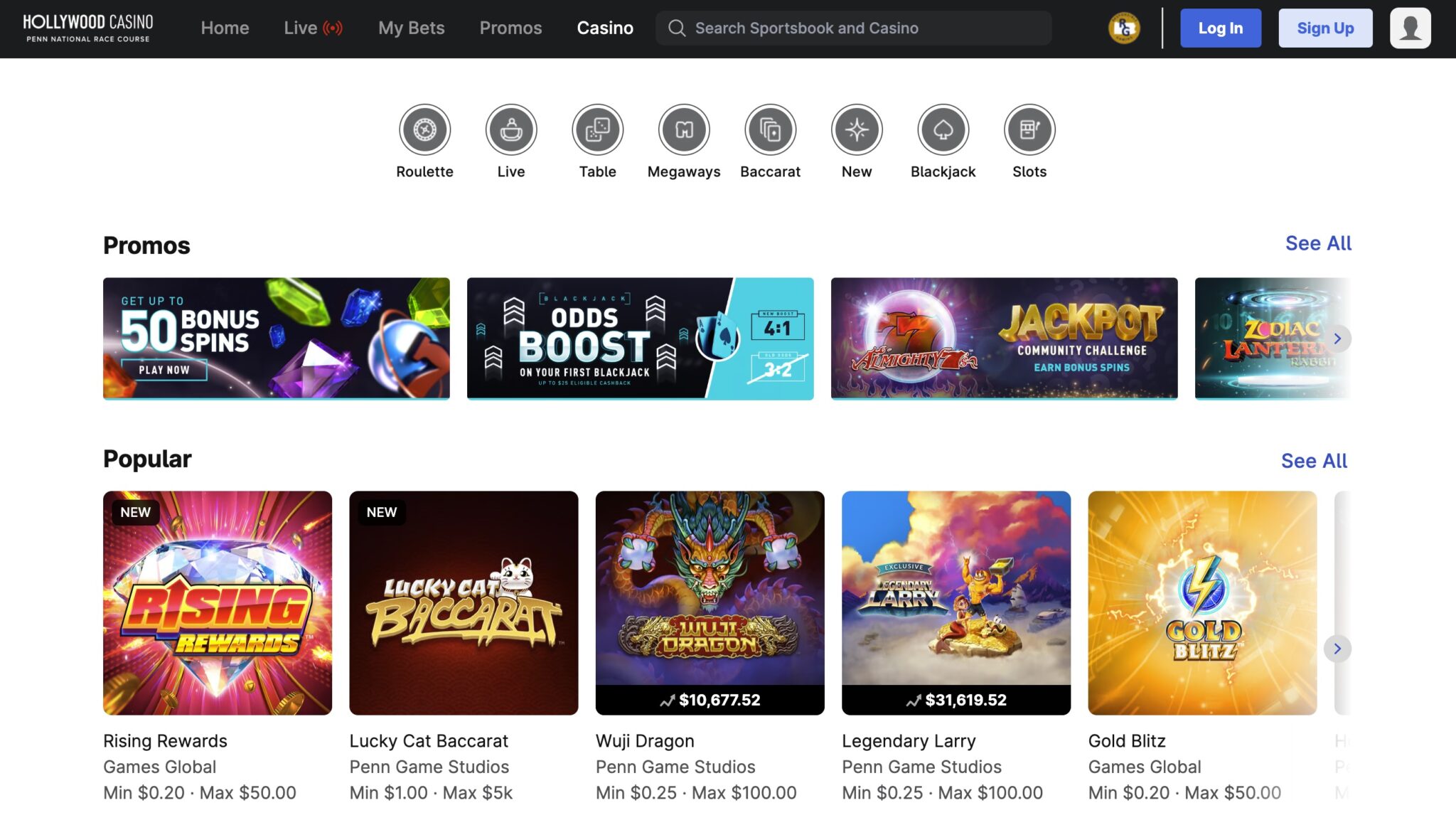Image resolution: width=1456 pixels, height=820 pixels.
Task: Click 'Min $1.00 · Max $5k' text
Action: [431, 792]
